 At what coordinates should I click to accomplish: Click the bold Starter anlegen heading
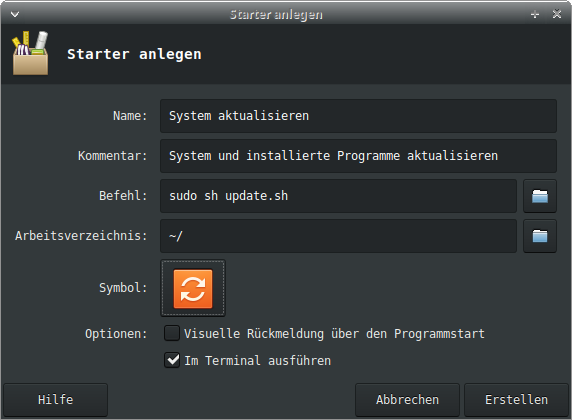[x=134, y=54]
